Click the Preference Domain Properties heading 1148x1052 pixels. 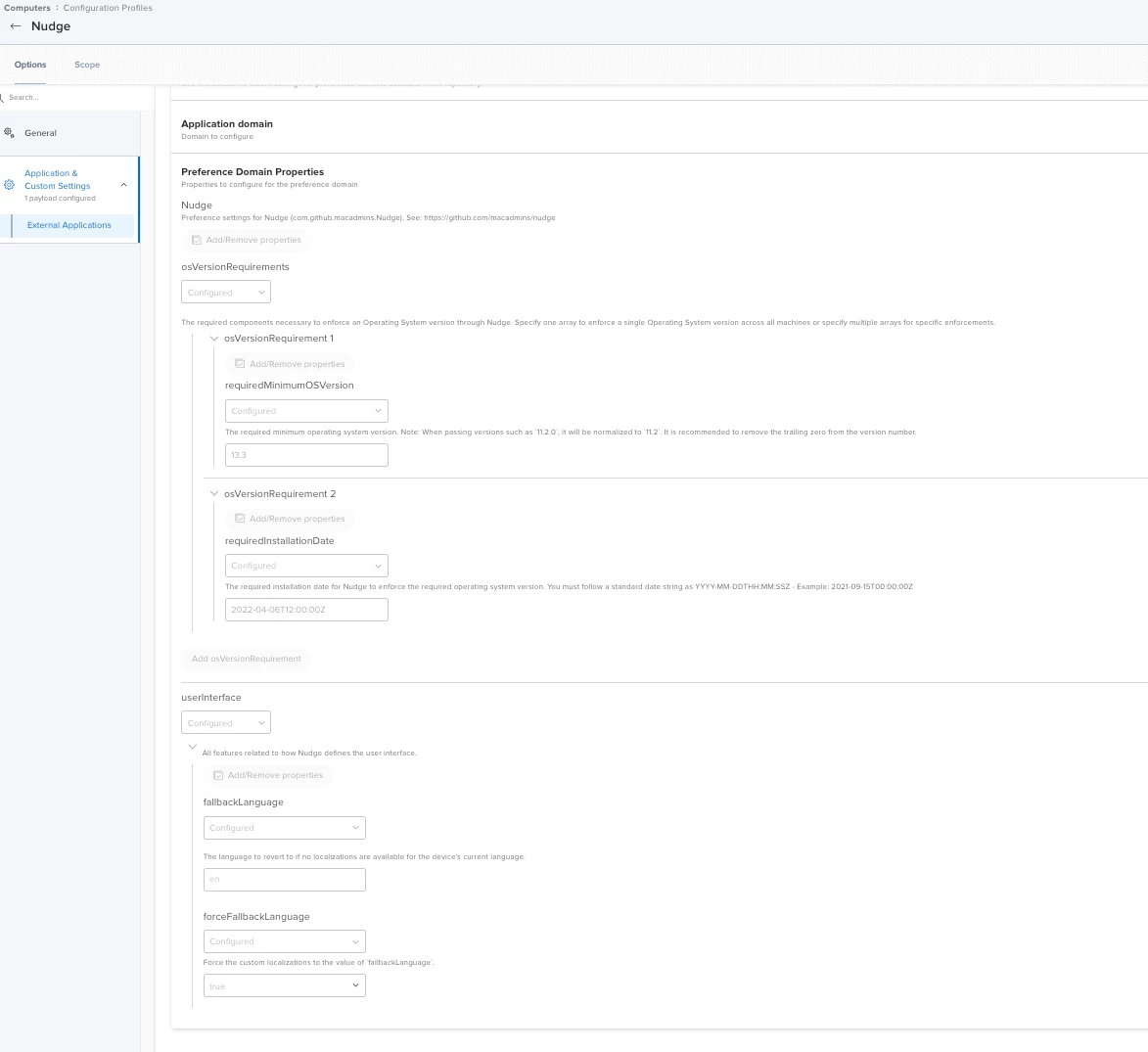coord(253,172)
